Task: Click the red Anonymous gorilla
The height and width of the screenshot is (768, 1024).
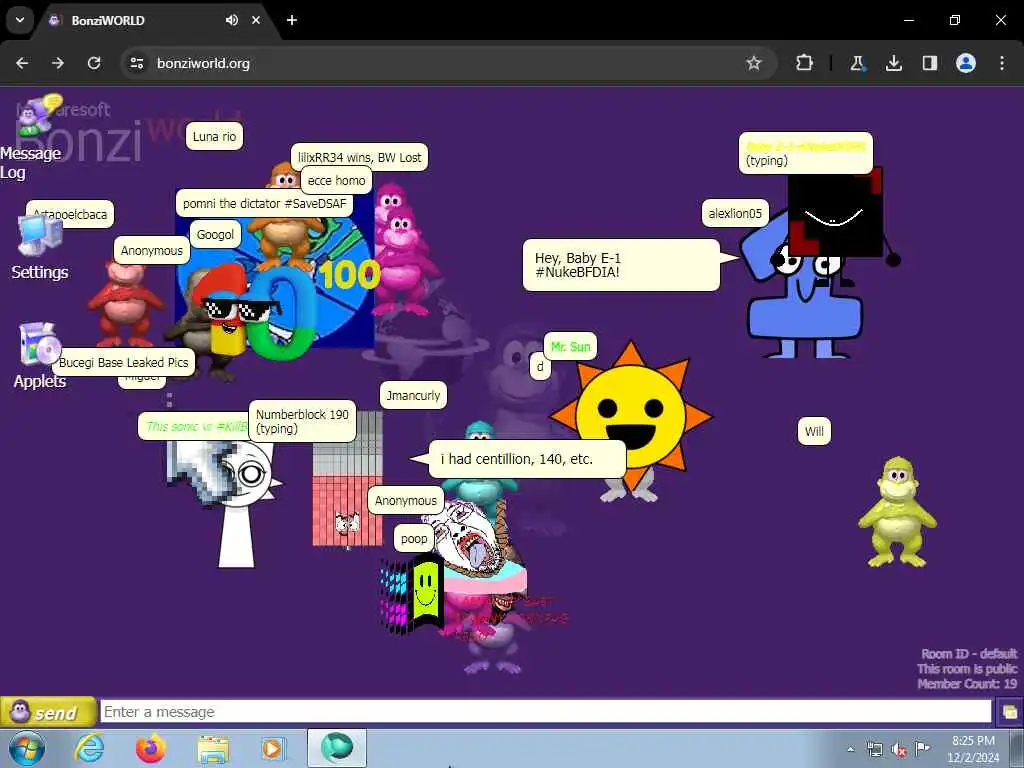Action: pyautogui.click(x=124, y=302)
